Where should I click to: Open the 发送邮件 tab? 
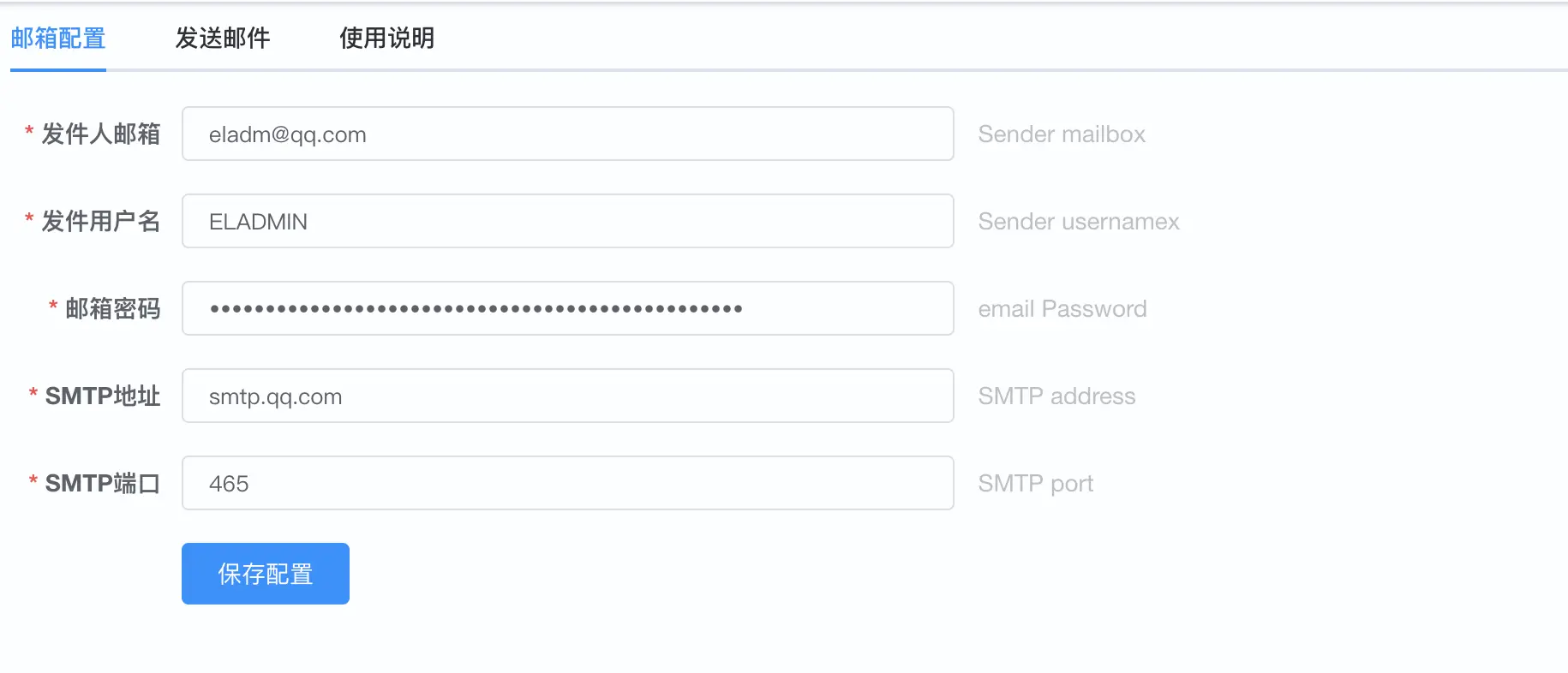pos(223,39)
